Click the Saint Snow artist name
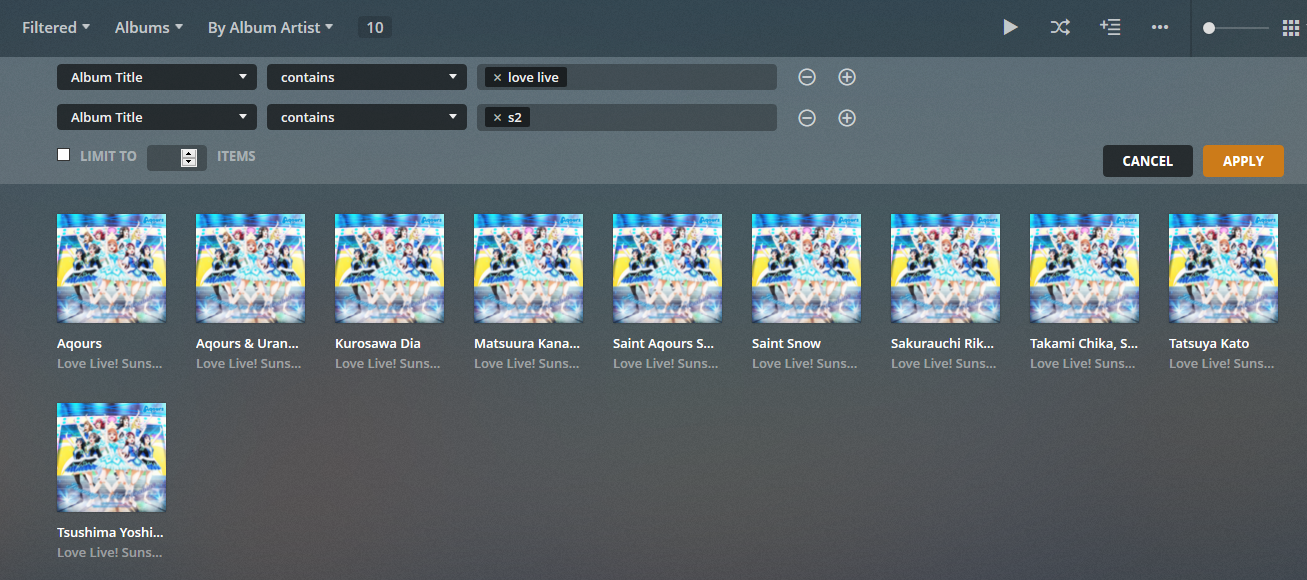This screenshot has width=1307, height=580. pyautogui.click(x=786, y=343)
